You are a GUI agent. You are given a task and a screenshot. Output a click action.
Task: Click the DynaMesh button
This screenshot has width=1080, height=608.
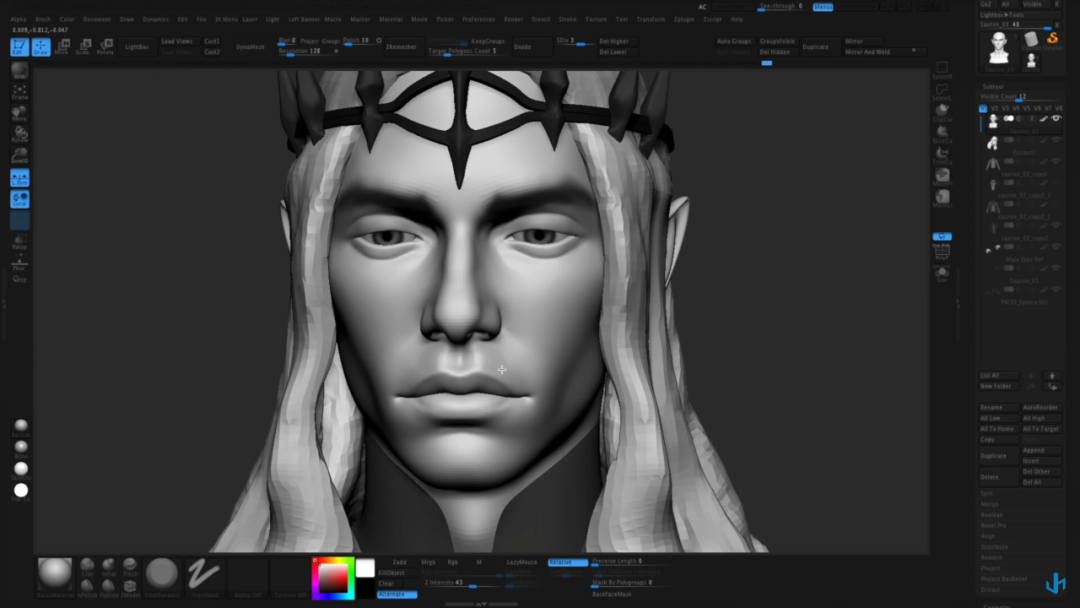(250, 47)
